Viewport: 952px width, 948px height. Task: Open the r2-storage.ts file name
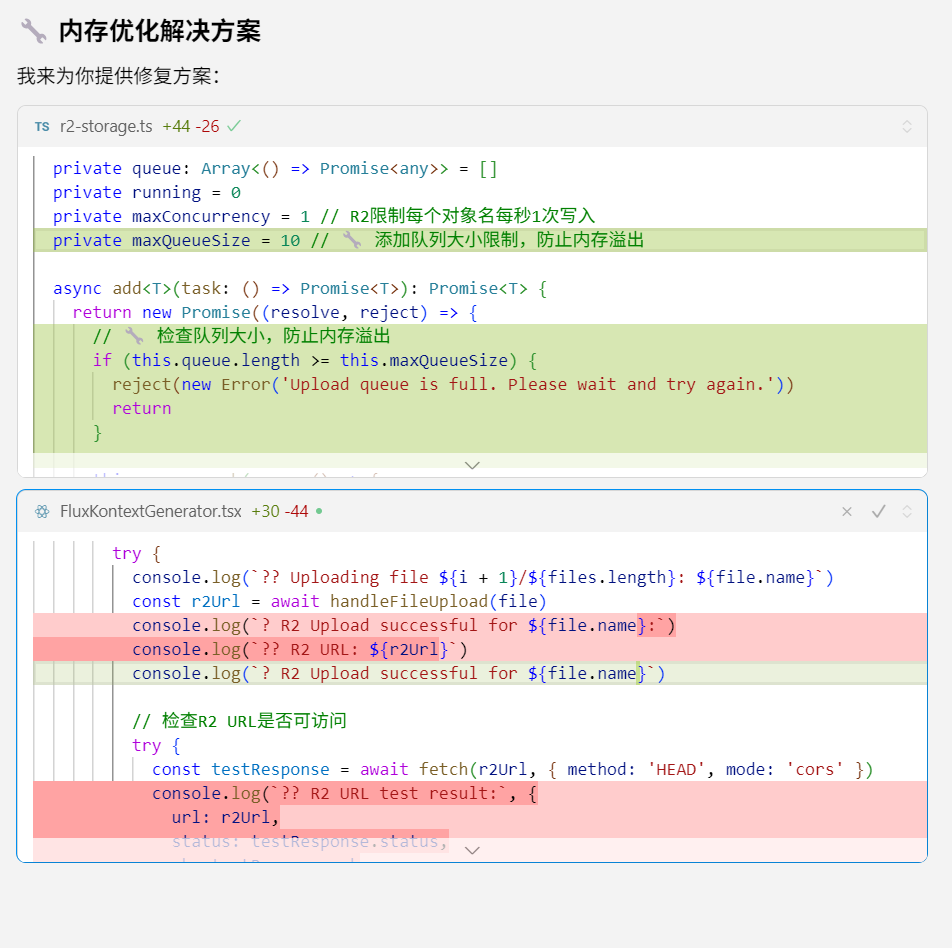[106, 126]
